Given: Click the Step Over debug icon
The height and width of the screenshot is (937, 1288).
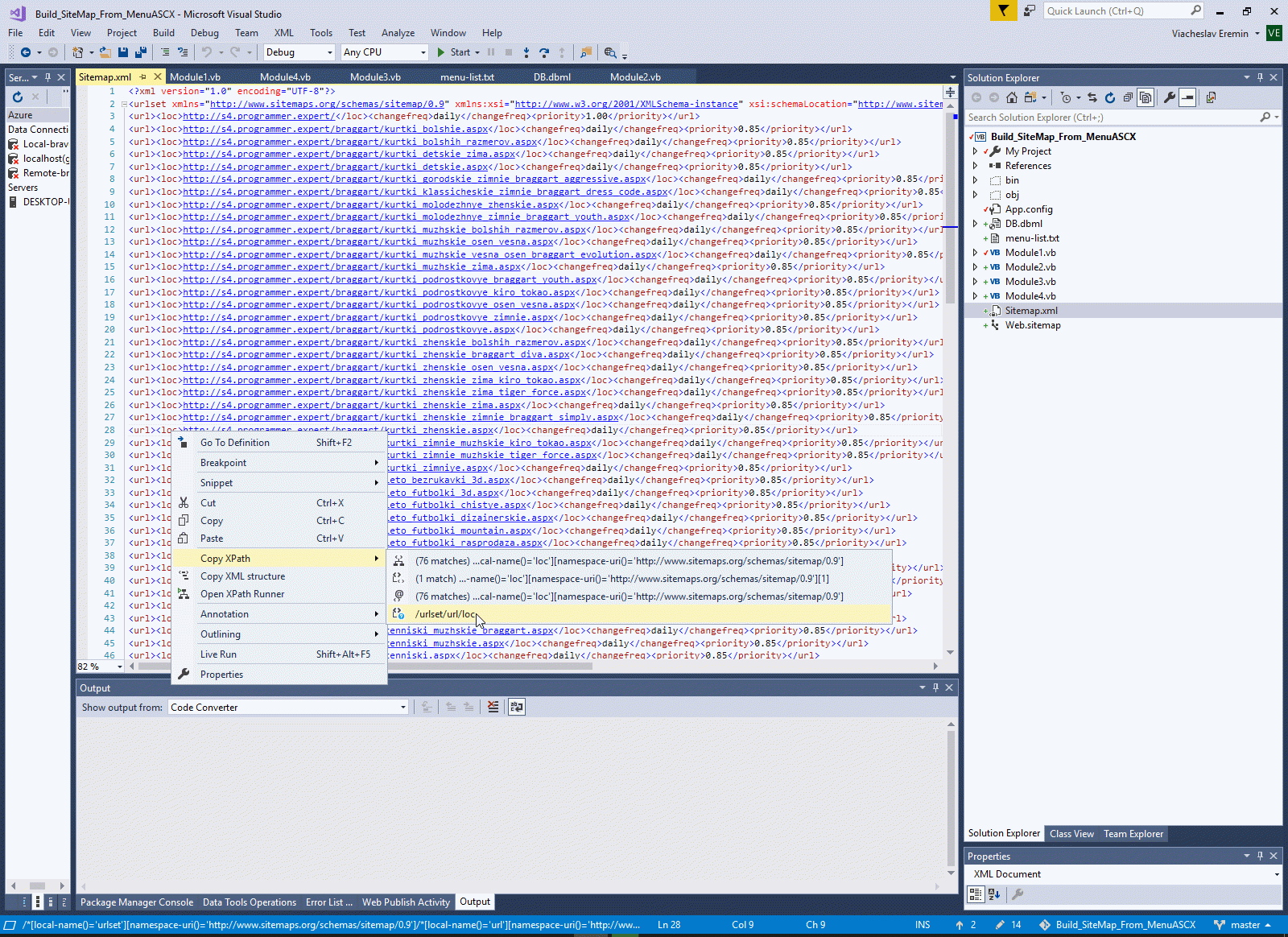Looking at the screenshot, I should [x=544, y=52].
